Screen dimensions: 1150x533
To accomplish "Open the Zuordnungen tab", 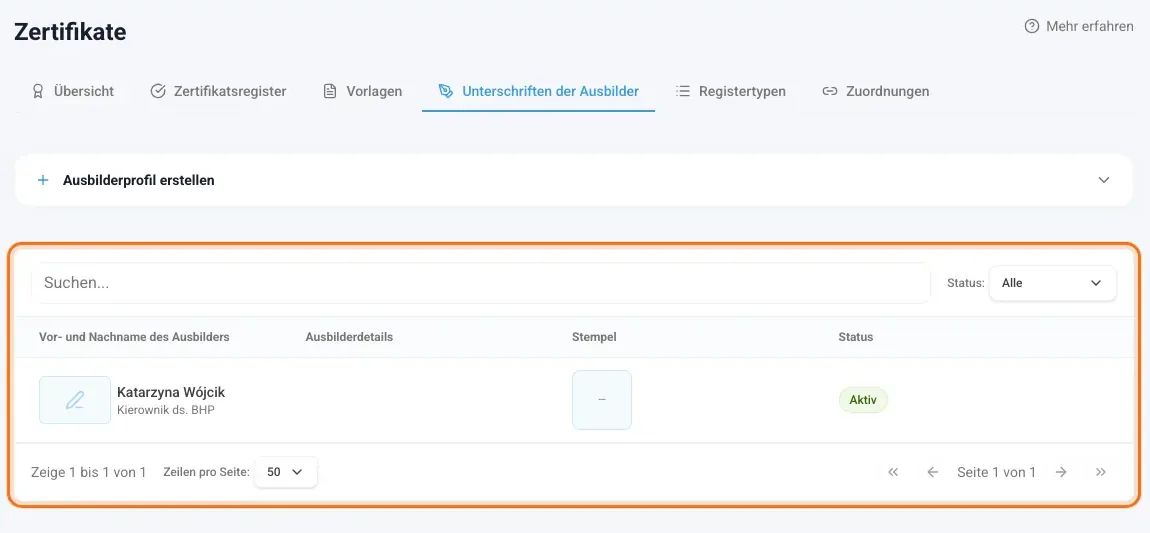I will (x=876, y=92).
